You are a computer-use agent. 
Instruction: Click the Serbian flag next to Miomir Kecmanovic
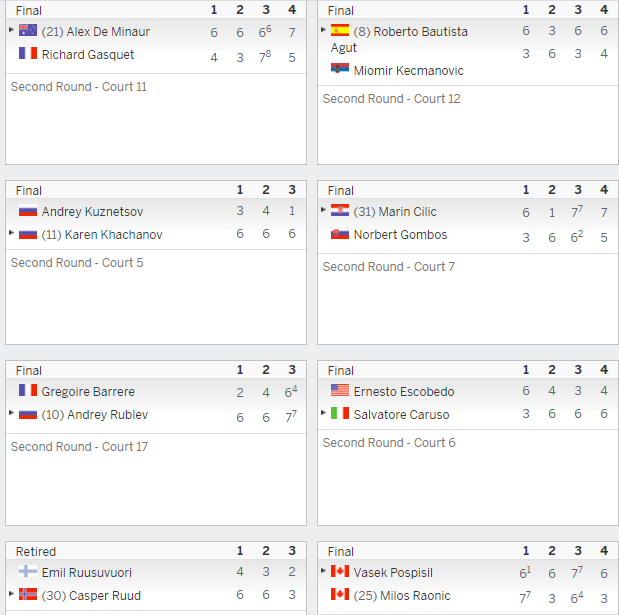[x=340, y=69]
